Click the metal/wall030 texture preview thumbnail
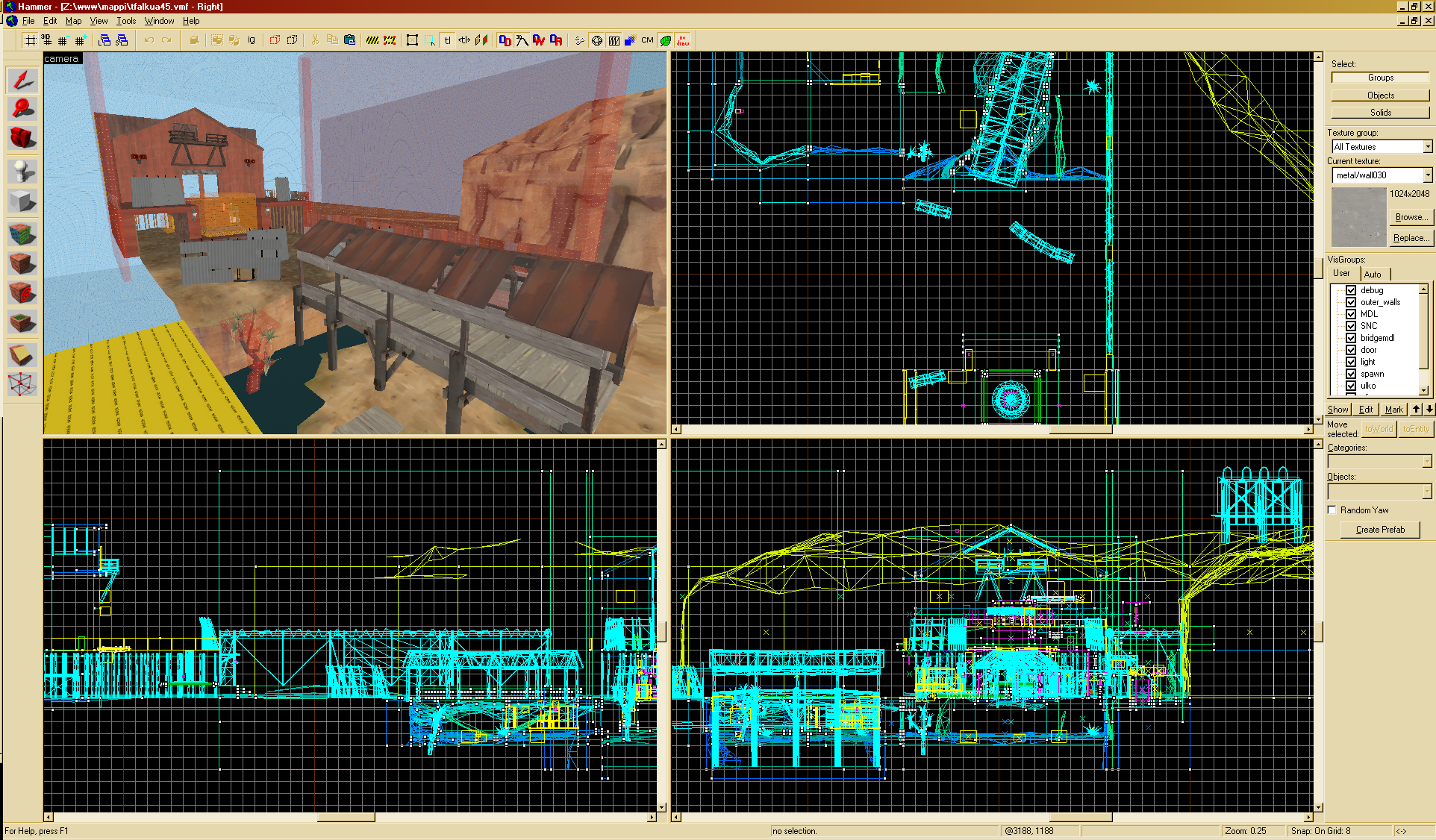 pyautogui.click(x=1358, y=217)
